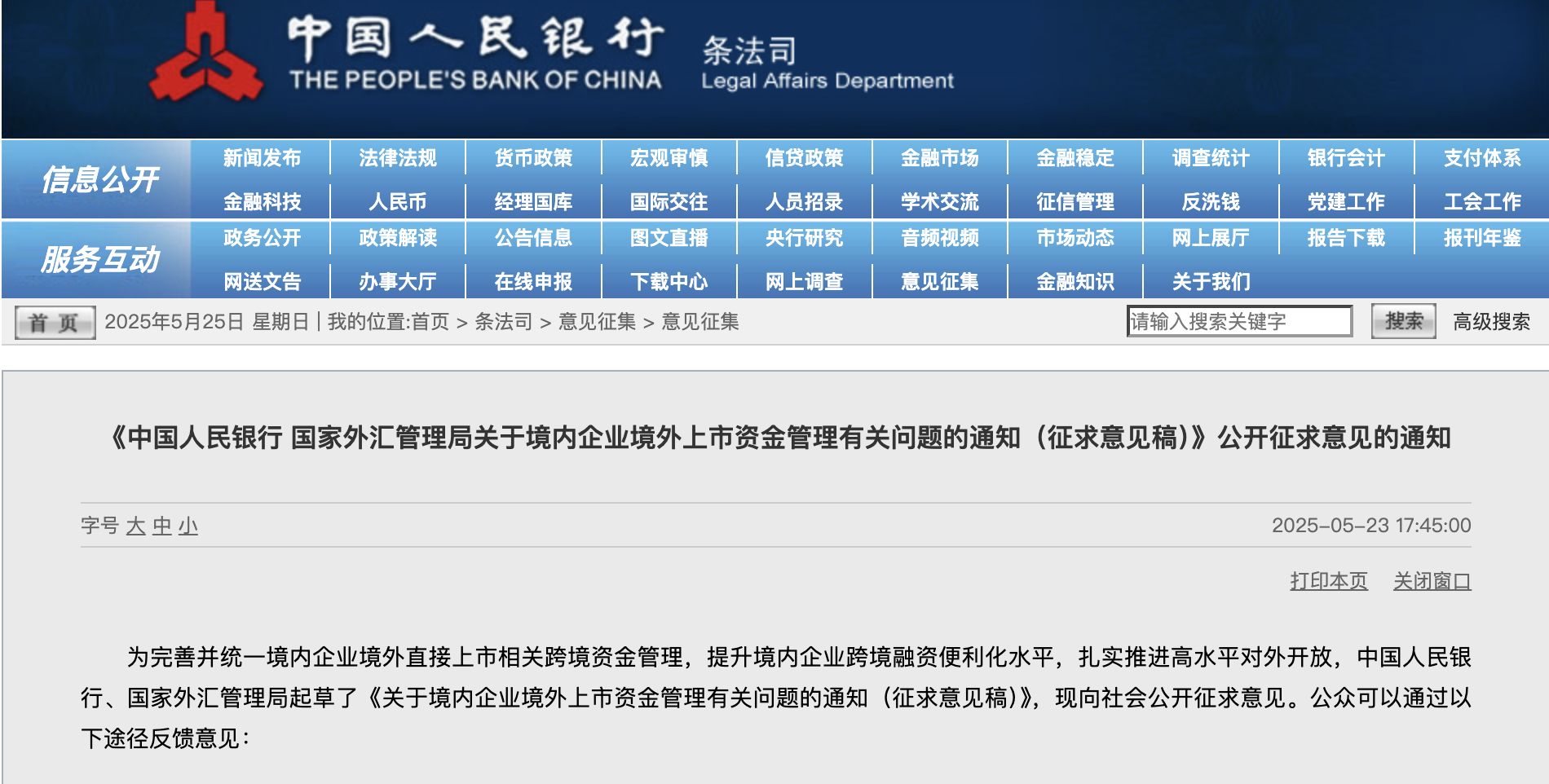Set font size to 中
Viewport: 1549px width, 784px height.
pos(161,526)
